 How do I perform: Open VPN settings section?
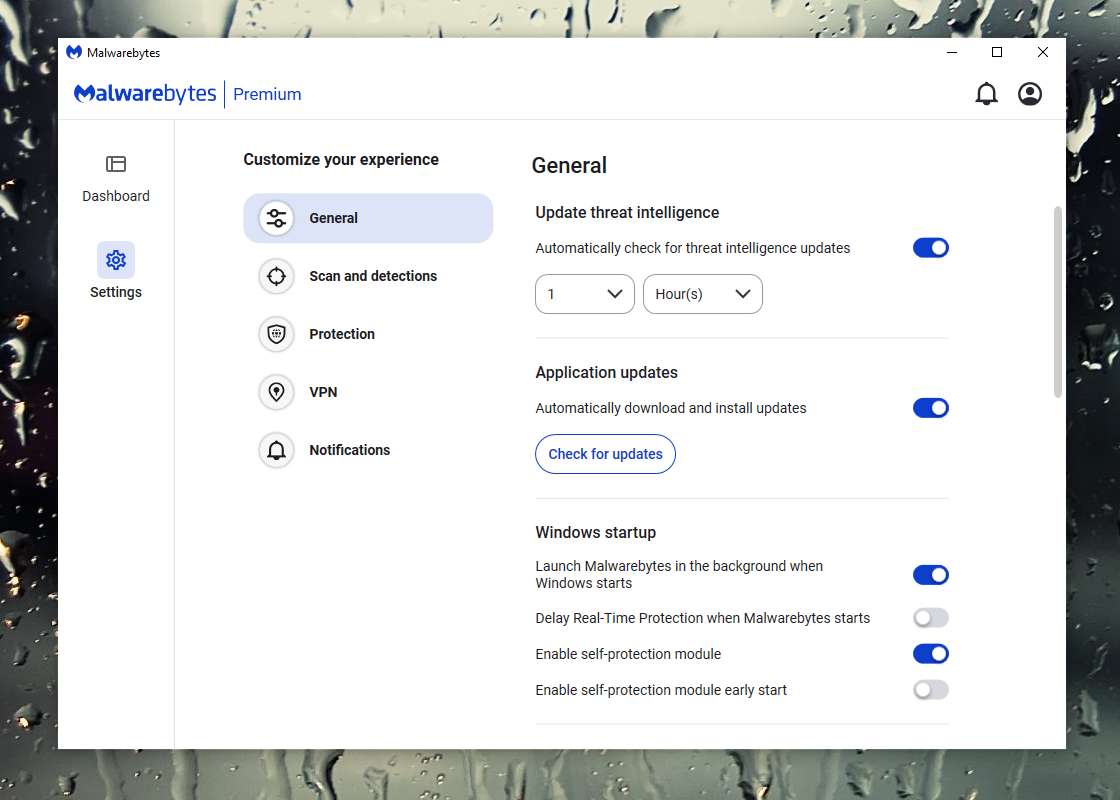[368, 391]
